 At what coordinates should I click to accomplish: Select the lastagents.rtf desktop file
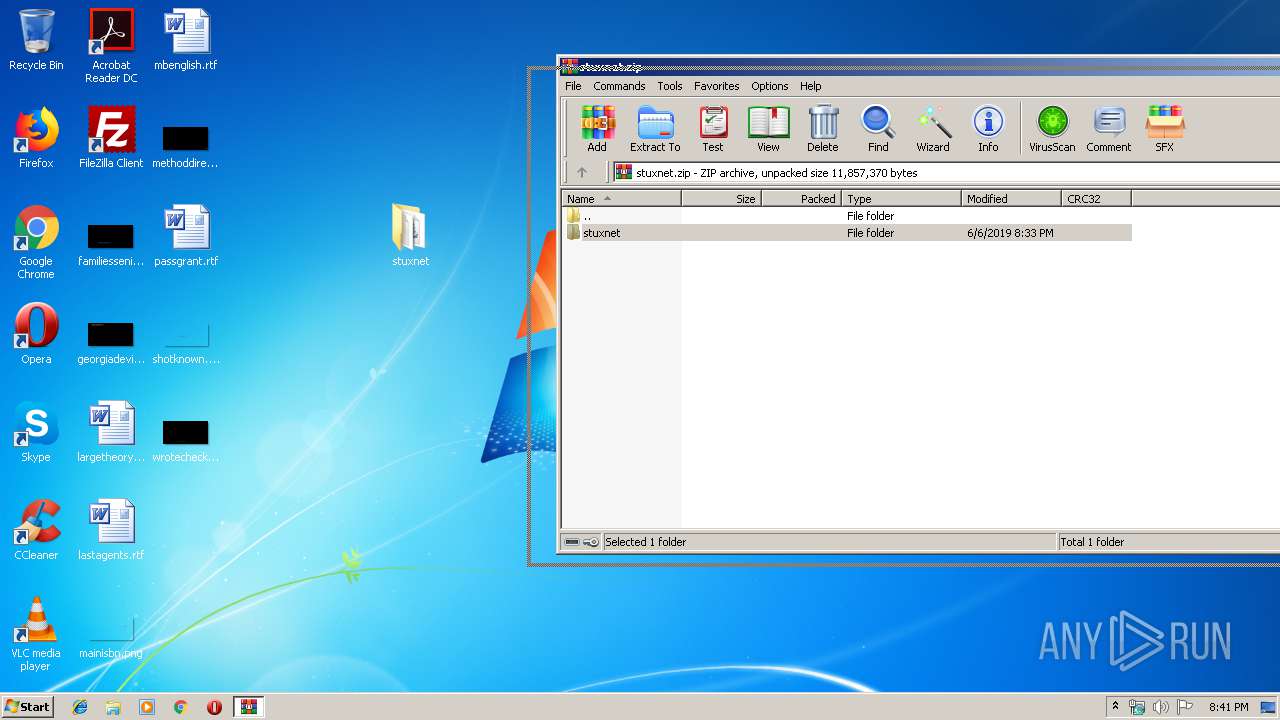tap(111, 530)
